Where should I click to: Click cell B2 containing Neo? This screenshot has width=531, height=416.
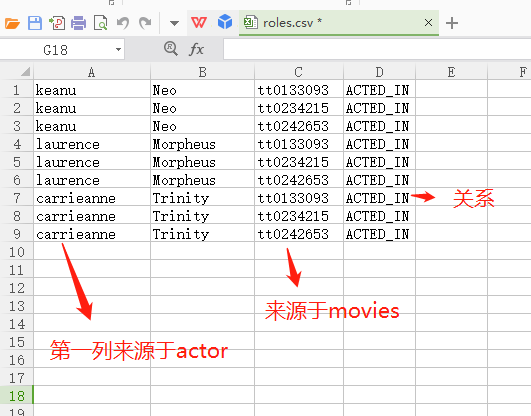202,108
